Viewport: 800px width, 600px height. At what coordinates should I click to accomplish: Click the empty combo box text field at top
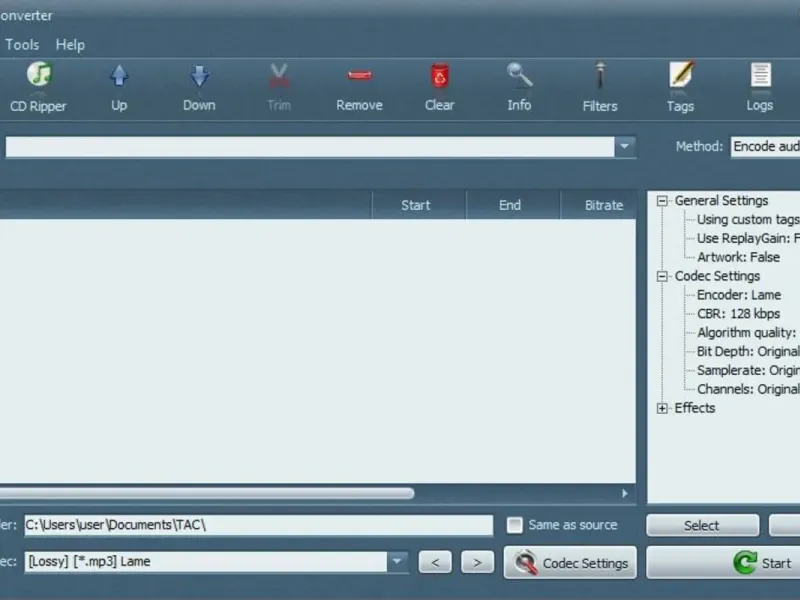coord(310,146)
